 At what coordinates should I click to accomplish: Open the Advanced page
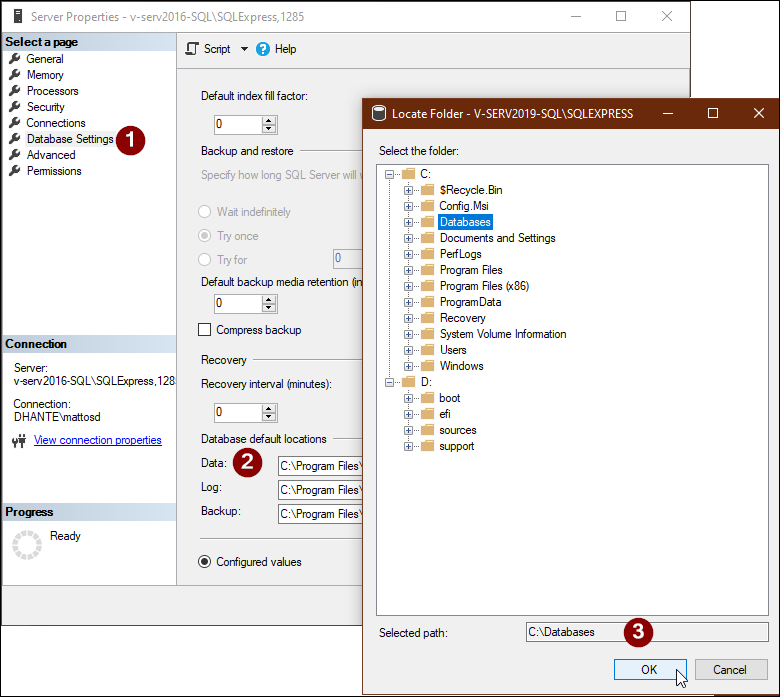point(51,155)
